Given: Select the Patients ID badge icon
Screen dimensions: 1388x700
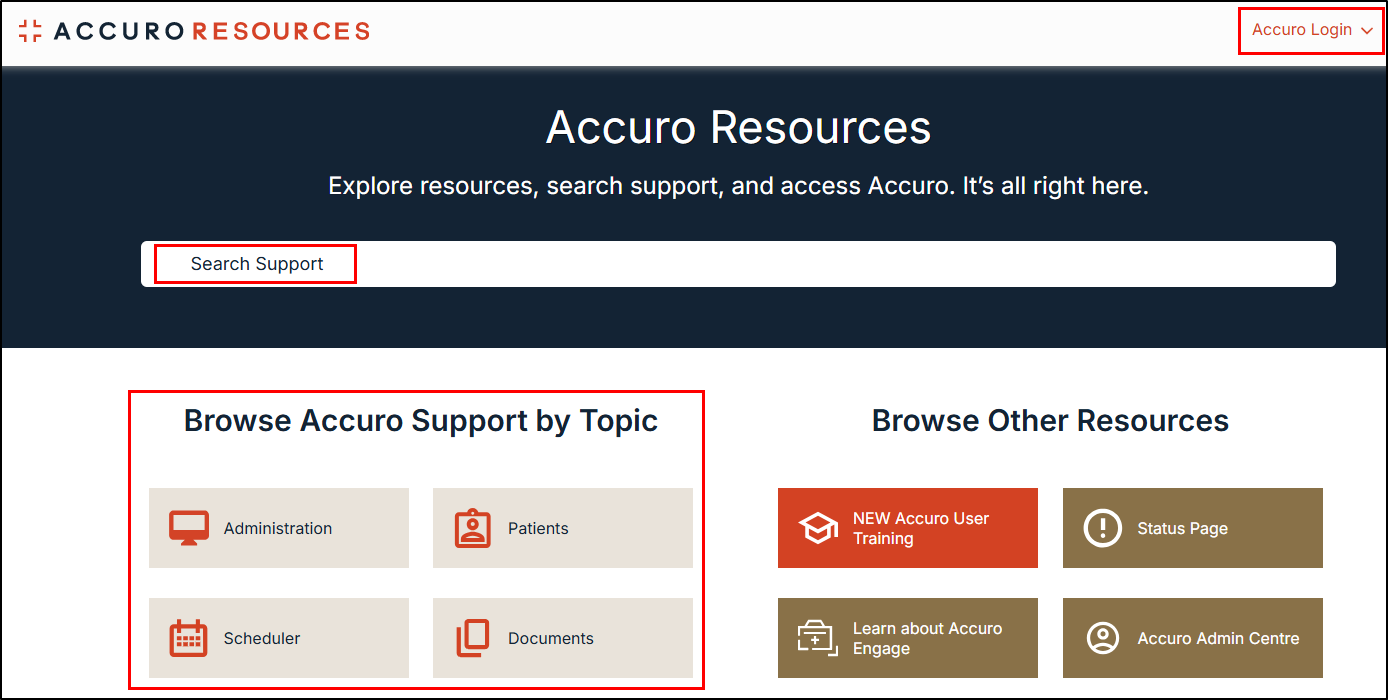Looking at the screenshot, I should (470, 528).
